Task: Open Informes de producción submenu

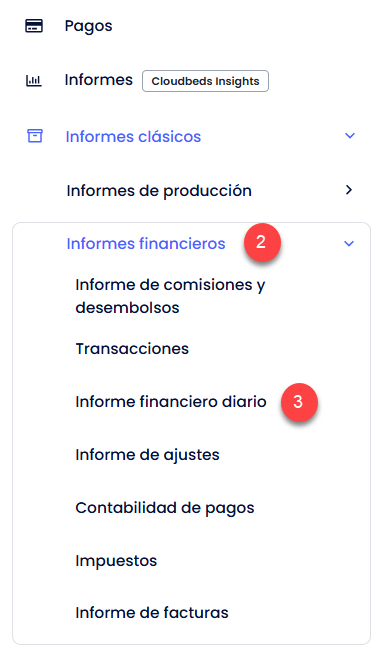Action: click(159, 191)
